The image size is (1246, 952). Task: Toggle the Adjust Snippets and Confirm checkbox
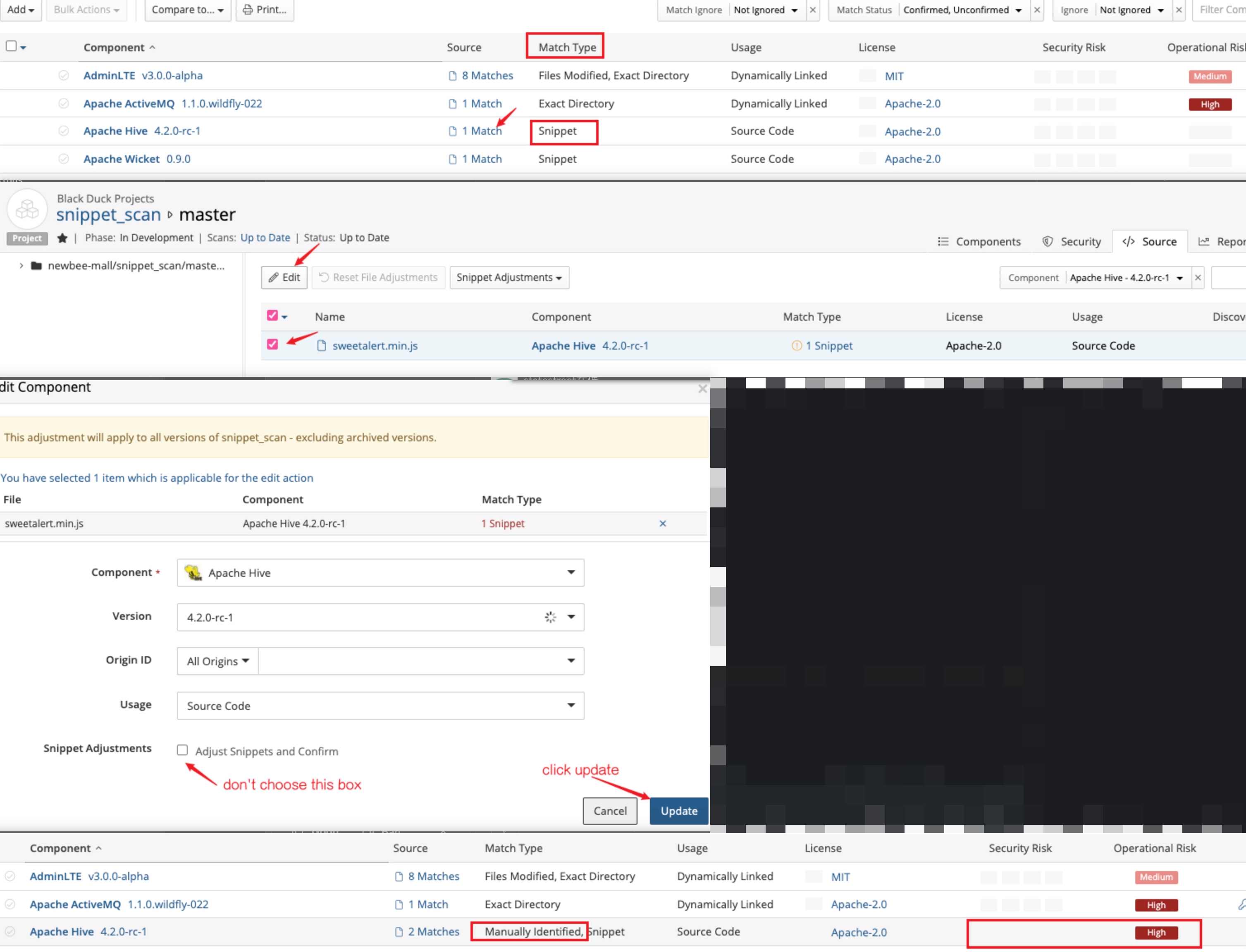click(x=183, y=750)
